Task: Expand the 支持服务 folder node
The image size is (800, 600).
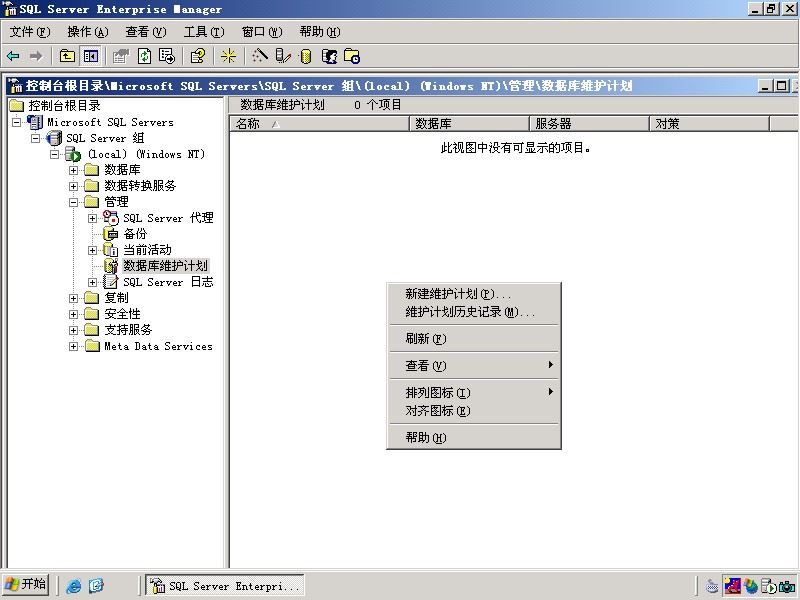Action: tap(73, 330)
